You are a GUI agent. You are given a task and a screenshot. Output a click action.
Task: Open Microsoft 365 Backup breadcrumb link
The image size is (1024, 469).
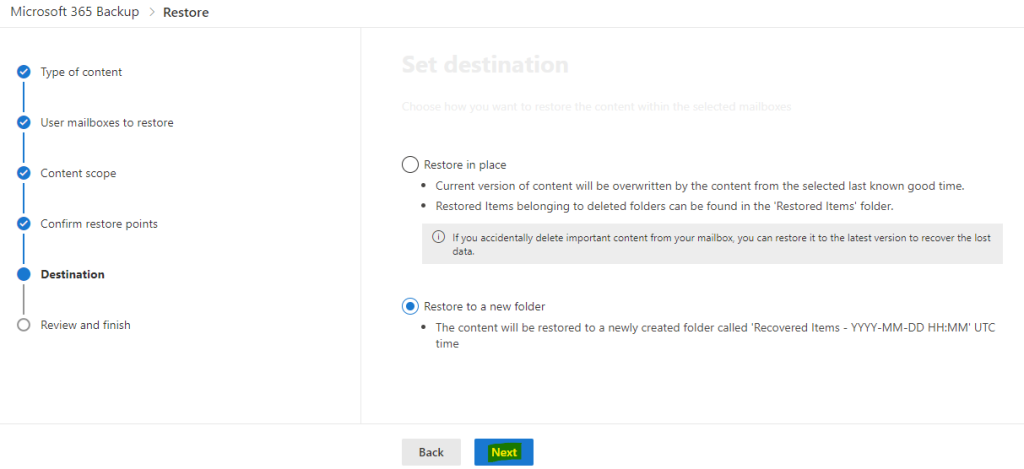pos(74,12)
